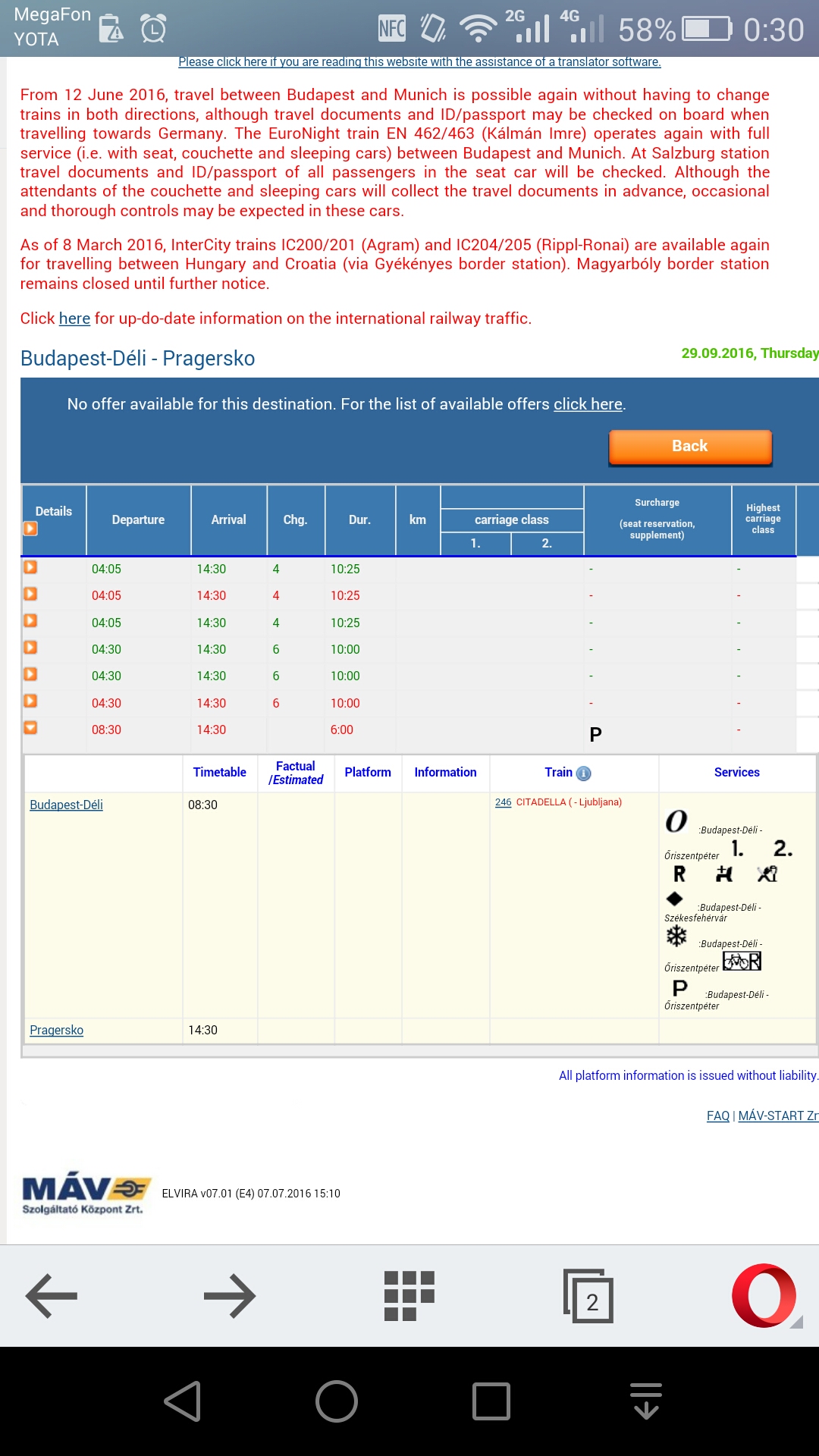Expand all details in table header
This screenshot has width=819, height=1456.
(30, 529)
